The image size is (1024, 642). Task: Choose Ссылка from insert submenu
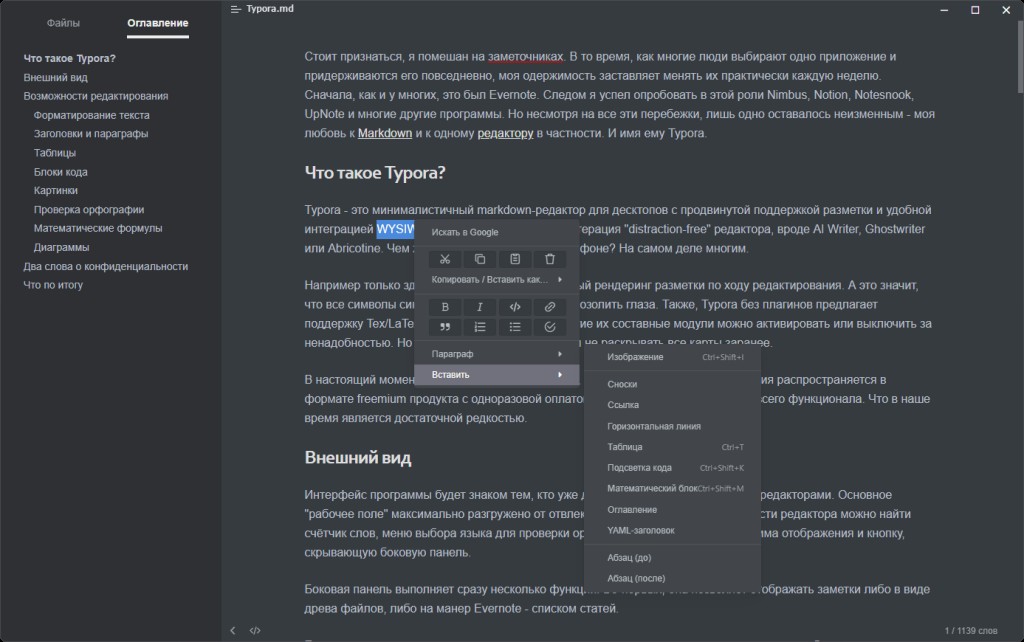click(x=673, y=405)
